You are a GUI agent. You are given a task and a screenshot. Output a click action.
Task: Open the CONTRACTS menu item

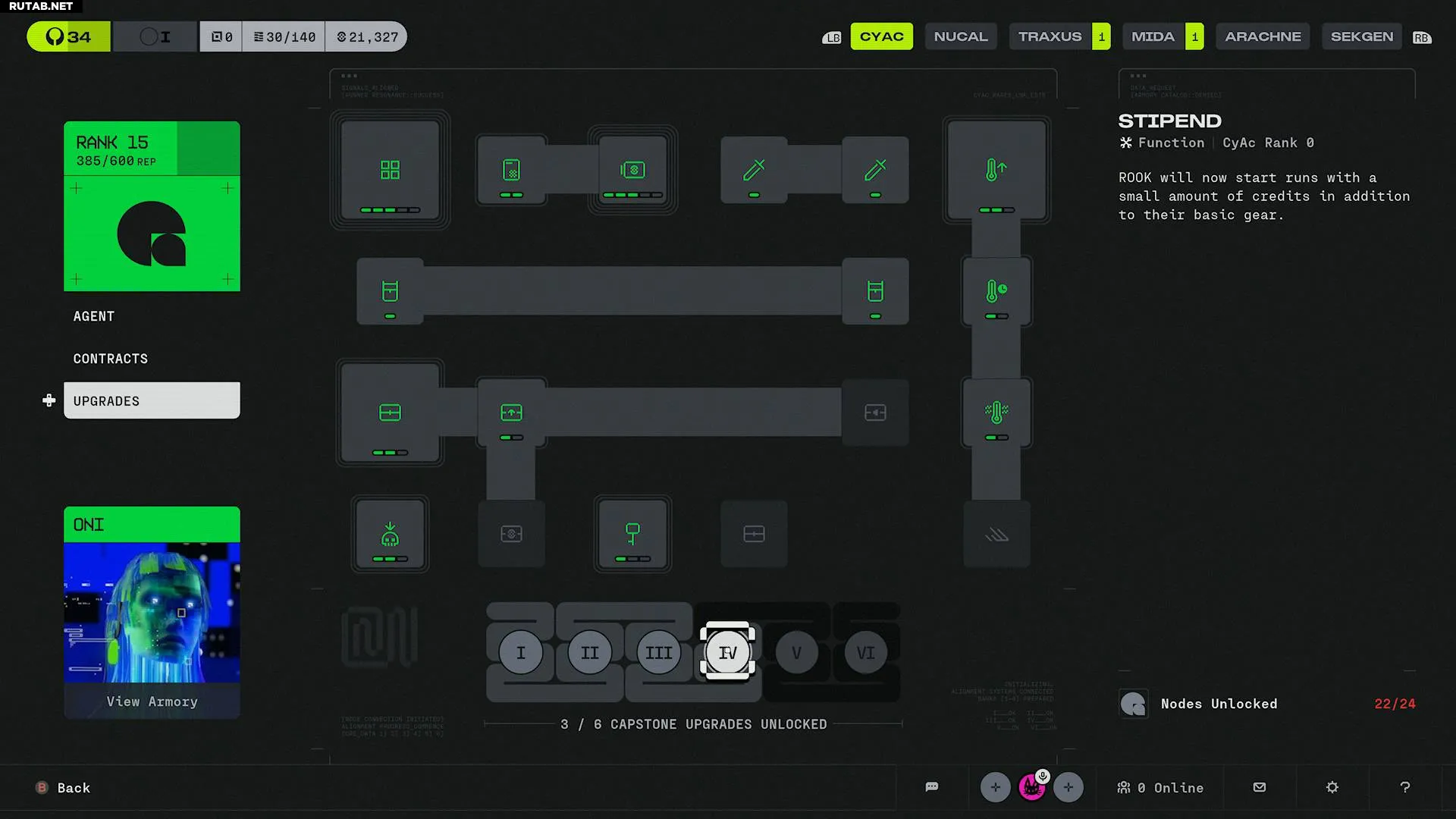pos(111,359)
